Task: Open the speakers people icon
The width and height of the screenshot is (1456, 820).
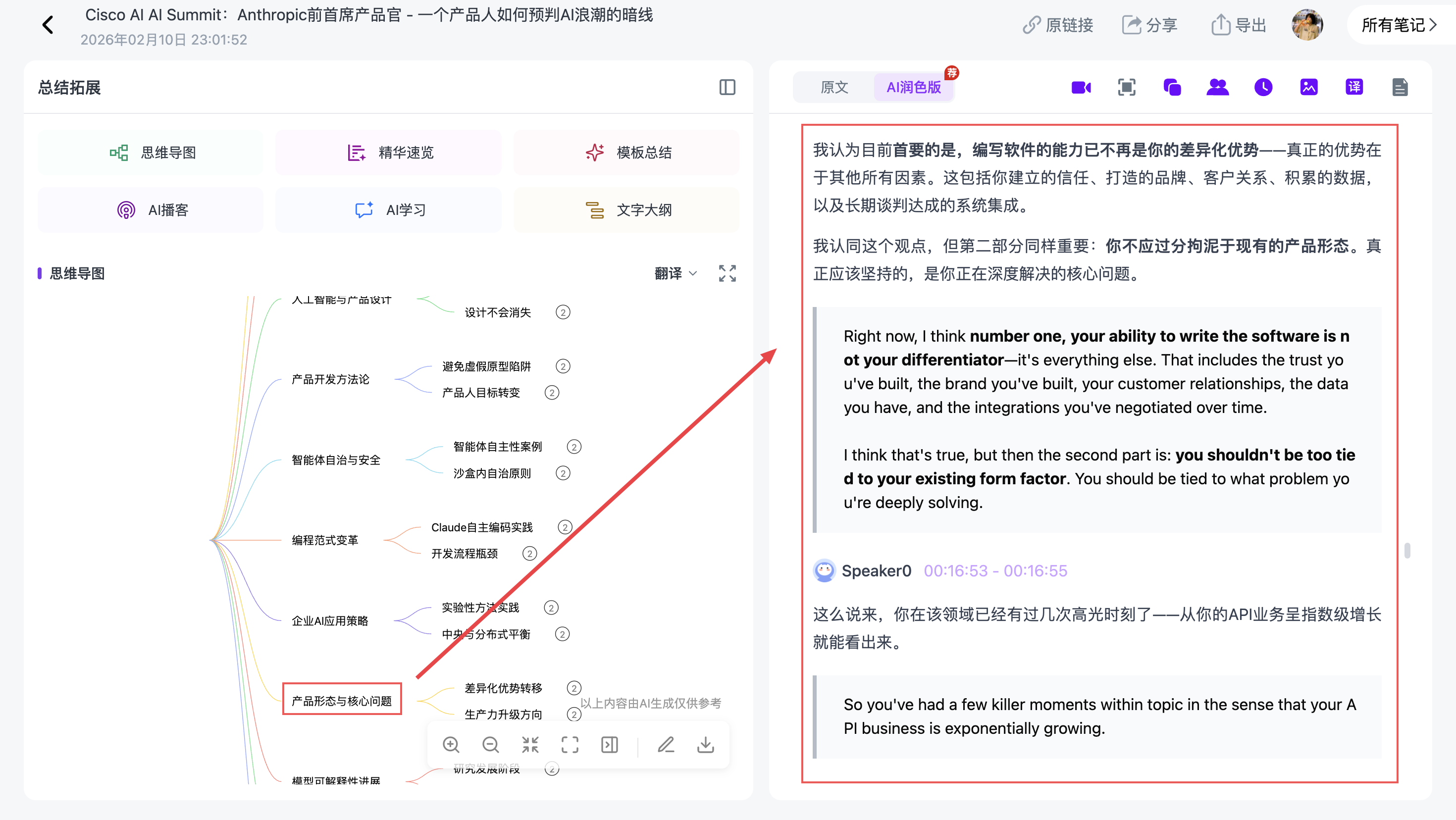Action: pos(1217,87)
